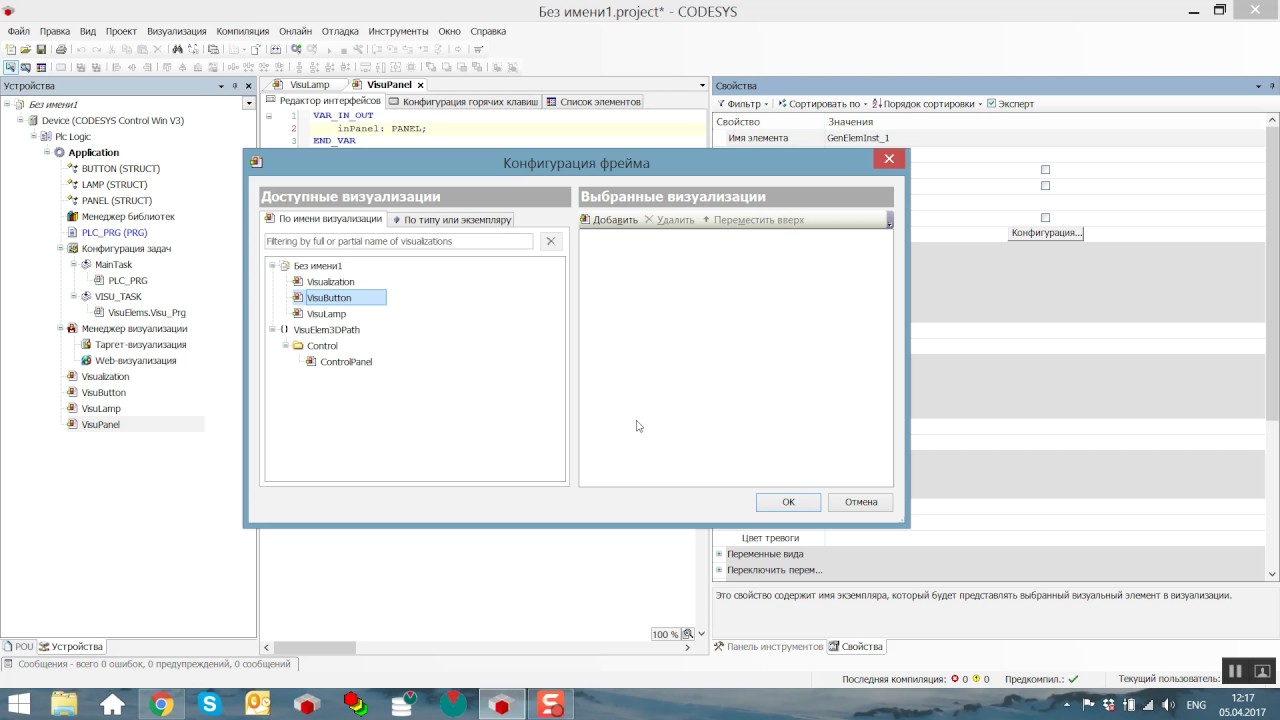Click Добавить to add visualization
Screen dimensions: 1280x720
click(x=609, y=220)
